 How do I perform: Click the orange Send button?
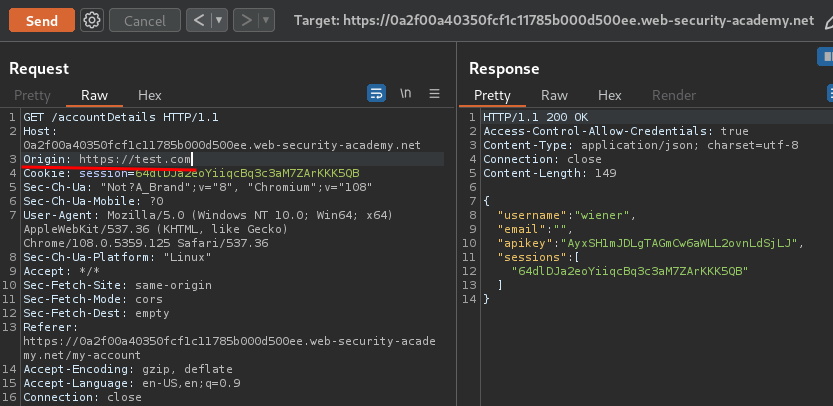click(41, 21)
